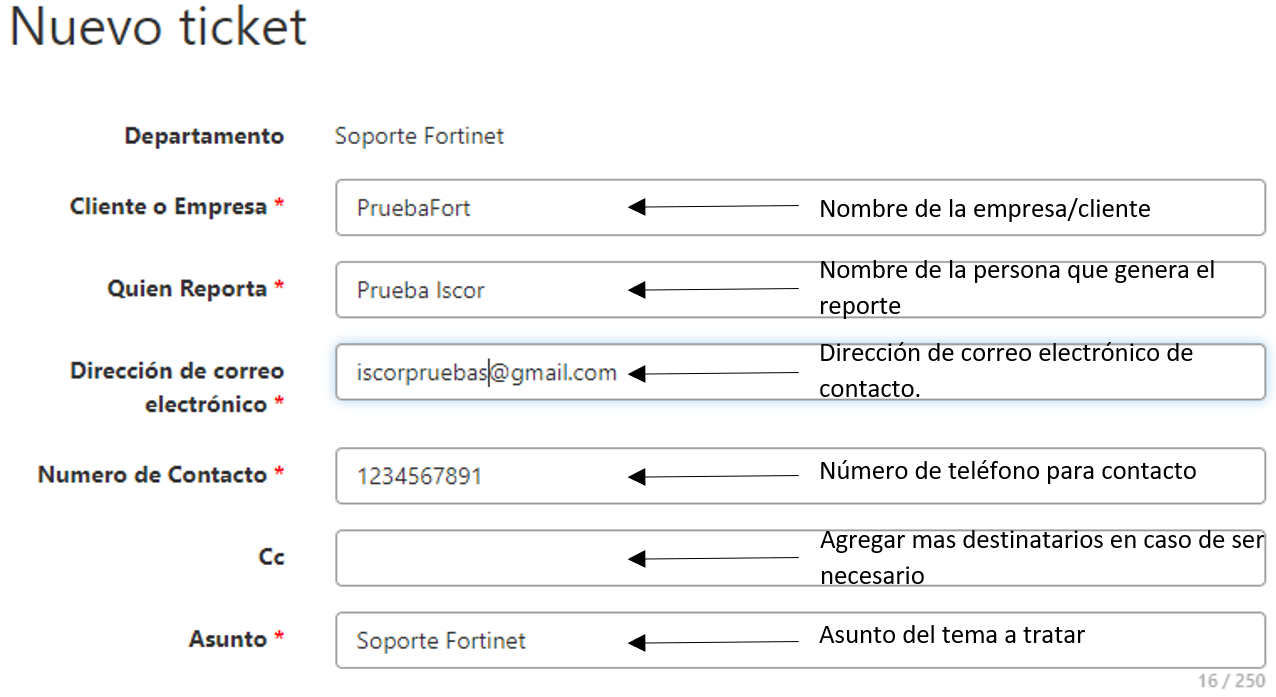This screenshot has width=1276, height=697.
Task: Select the Numero de Contacto input field
Action: coord(480,476)
